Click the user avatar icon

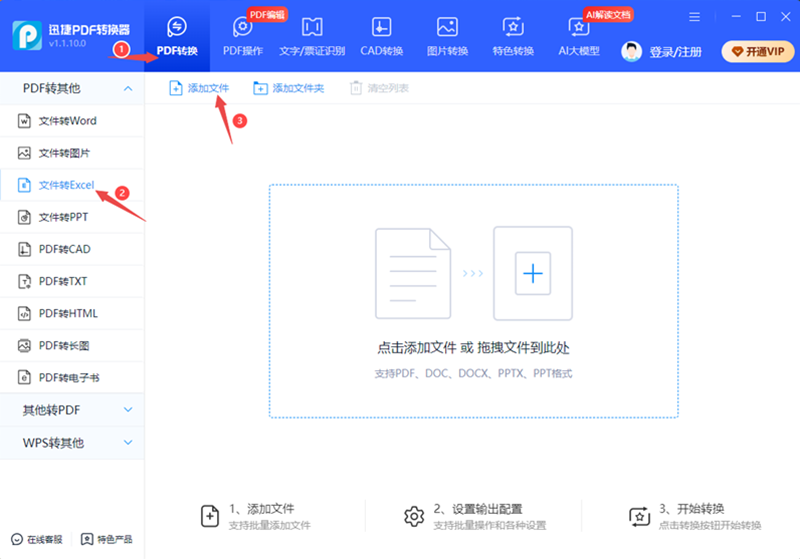(x=631, y=52)
